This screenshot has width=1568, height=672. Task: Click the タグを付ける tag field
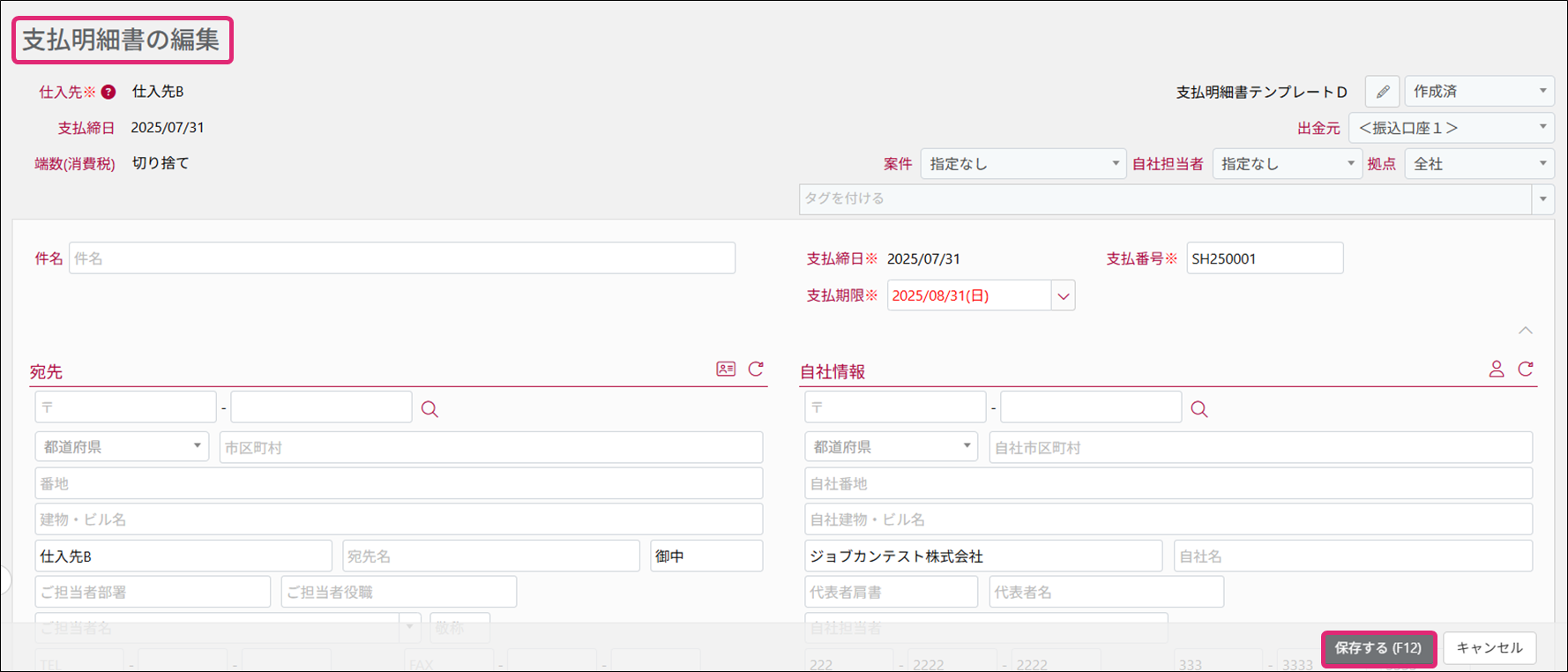1164,199
